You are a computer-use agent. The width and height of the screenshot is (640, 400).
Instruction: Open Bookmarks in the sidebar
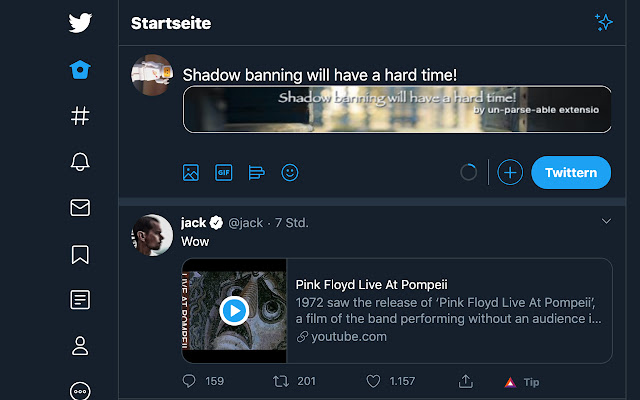point(81,254)
